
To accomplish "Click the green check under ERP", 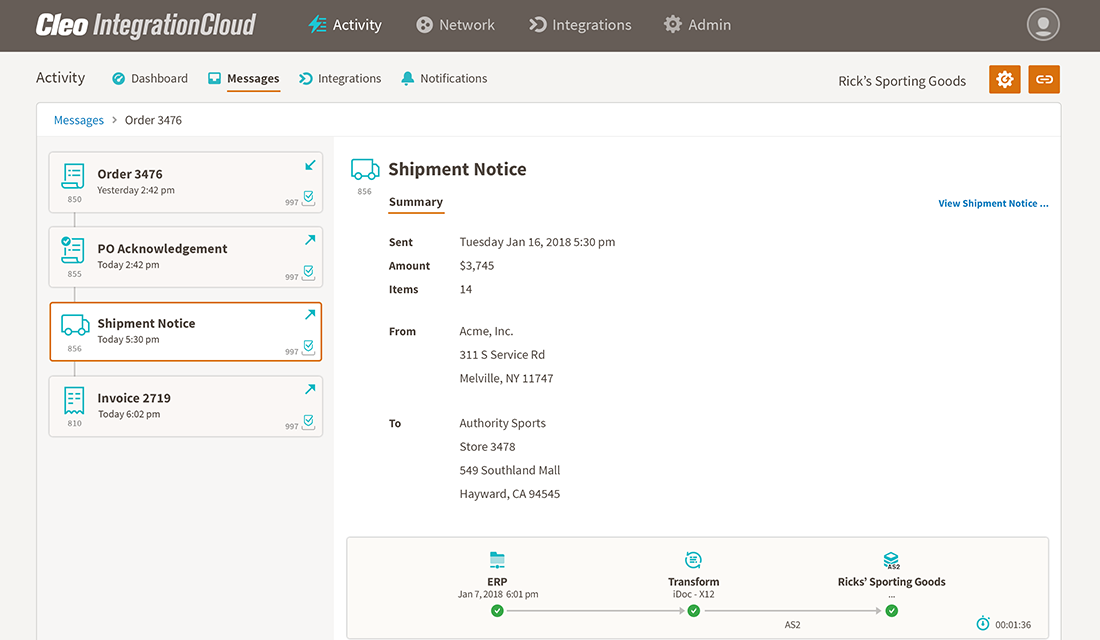I will (497, 611).
